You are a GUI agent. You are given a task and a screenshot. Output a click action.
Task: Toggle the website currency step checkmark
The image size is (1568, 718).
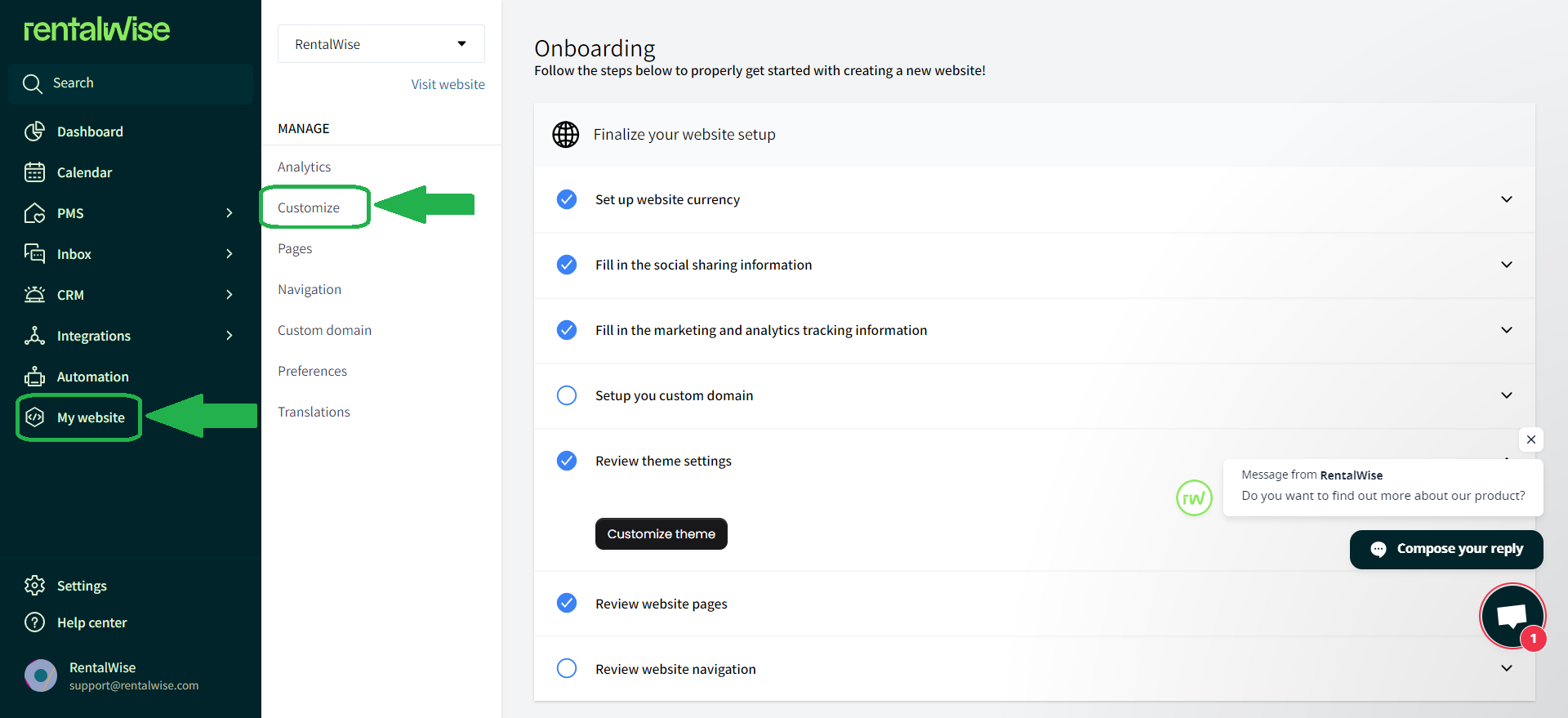click(x=567, y=199)
